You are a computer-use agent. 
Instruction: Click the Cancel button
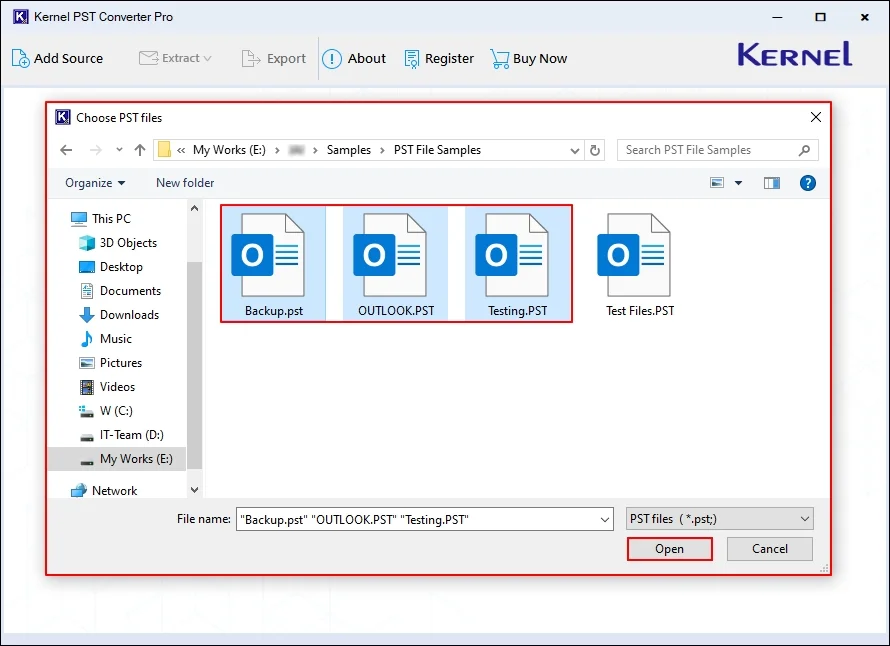pyautogui.click(x=769, y=549)
